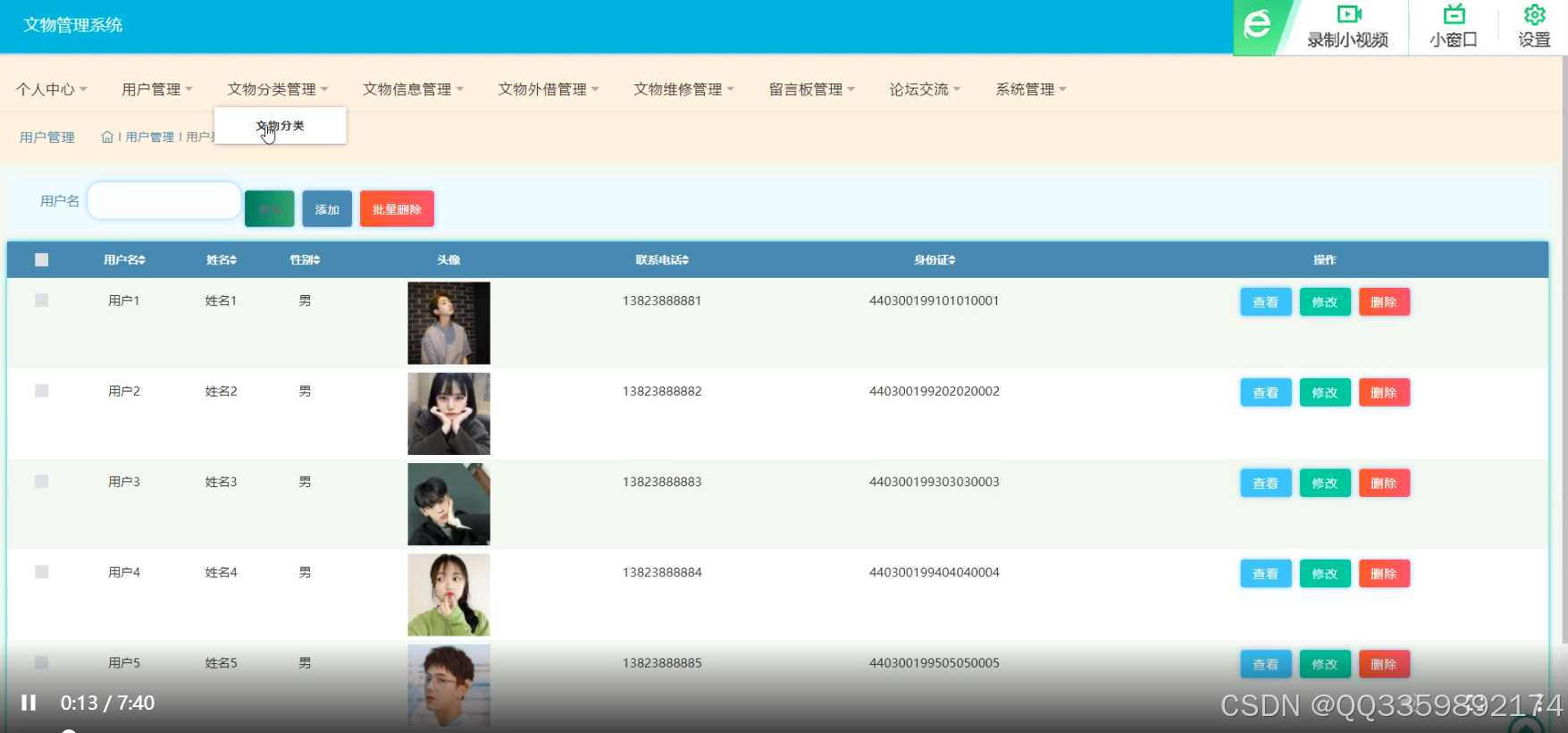Open the avatar photo of 用户2
The image size is (1568, 733).
[x=449, y=414]
